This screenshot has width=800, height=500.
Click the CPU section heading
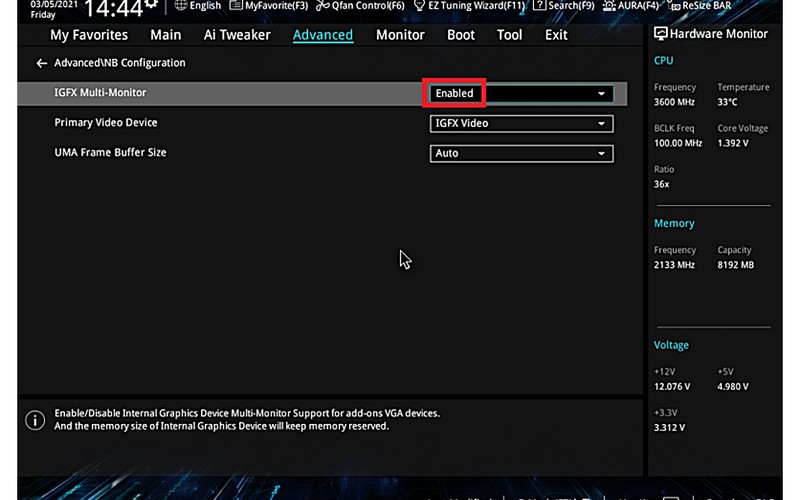(x=663, y=60)
